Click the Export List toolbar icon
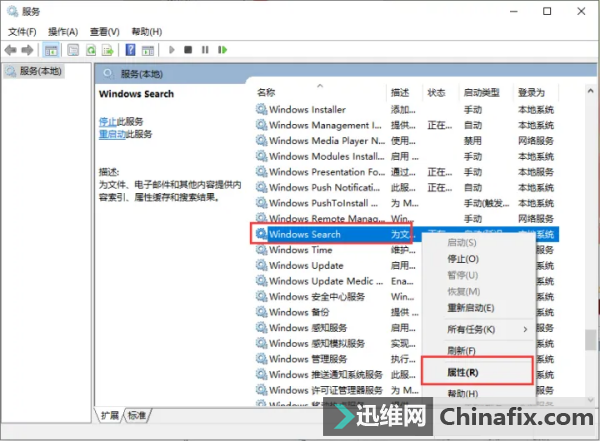This screenshot has width=600, height=441. (108, 50)
